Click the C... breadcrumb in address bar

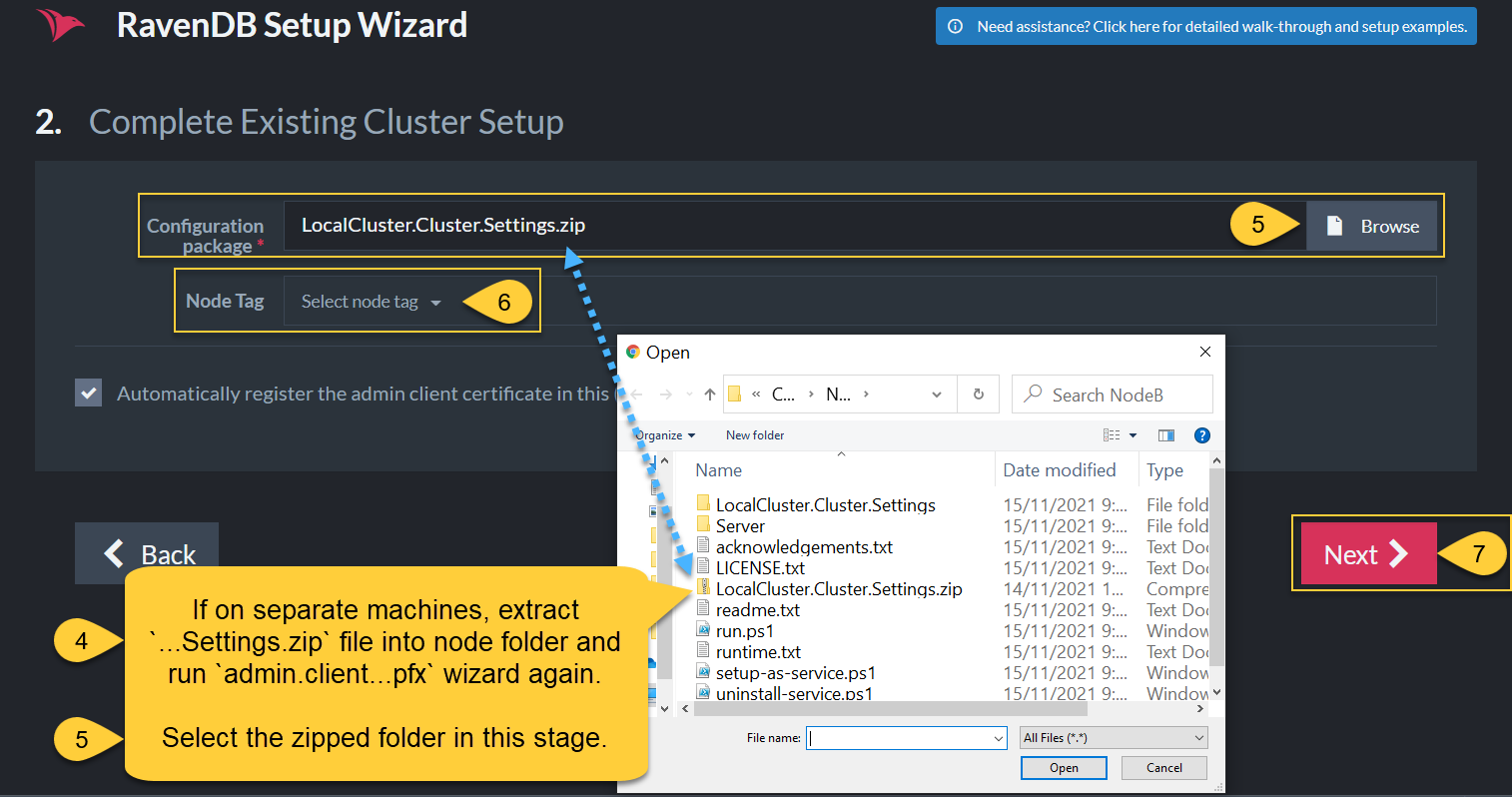pos(783,395)
